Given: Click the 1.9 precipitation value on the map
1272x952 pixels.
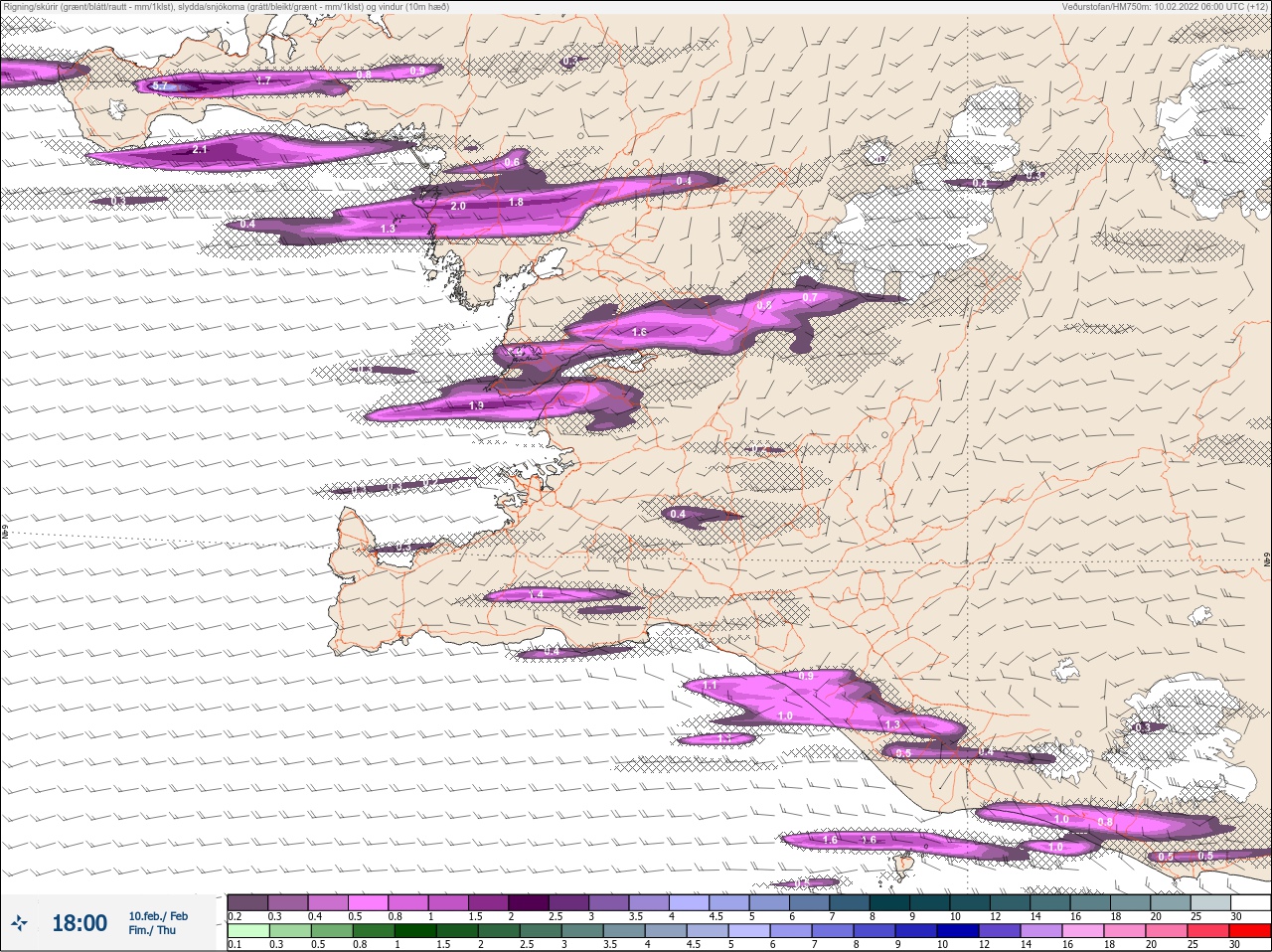Looking at the screenshot, I should coord(476,405).
